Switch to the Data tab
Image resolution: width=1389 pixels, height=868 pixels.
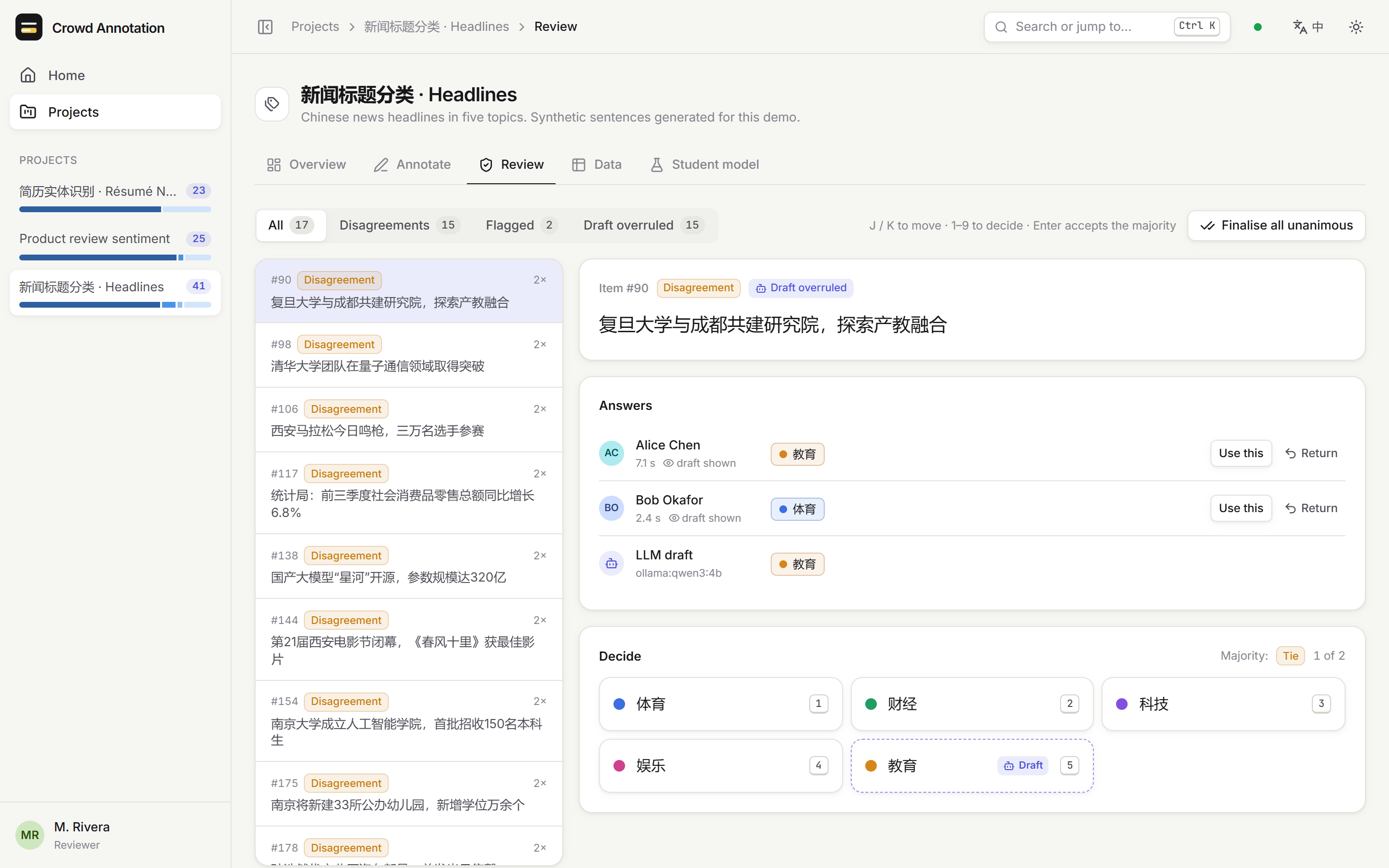click(597, 165)
